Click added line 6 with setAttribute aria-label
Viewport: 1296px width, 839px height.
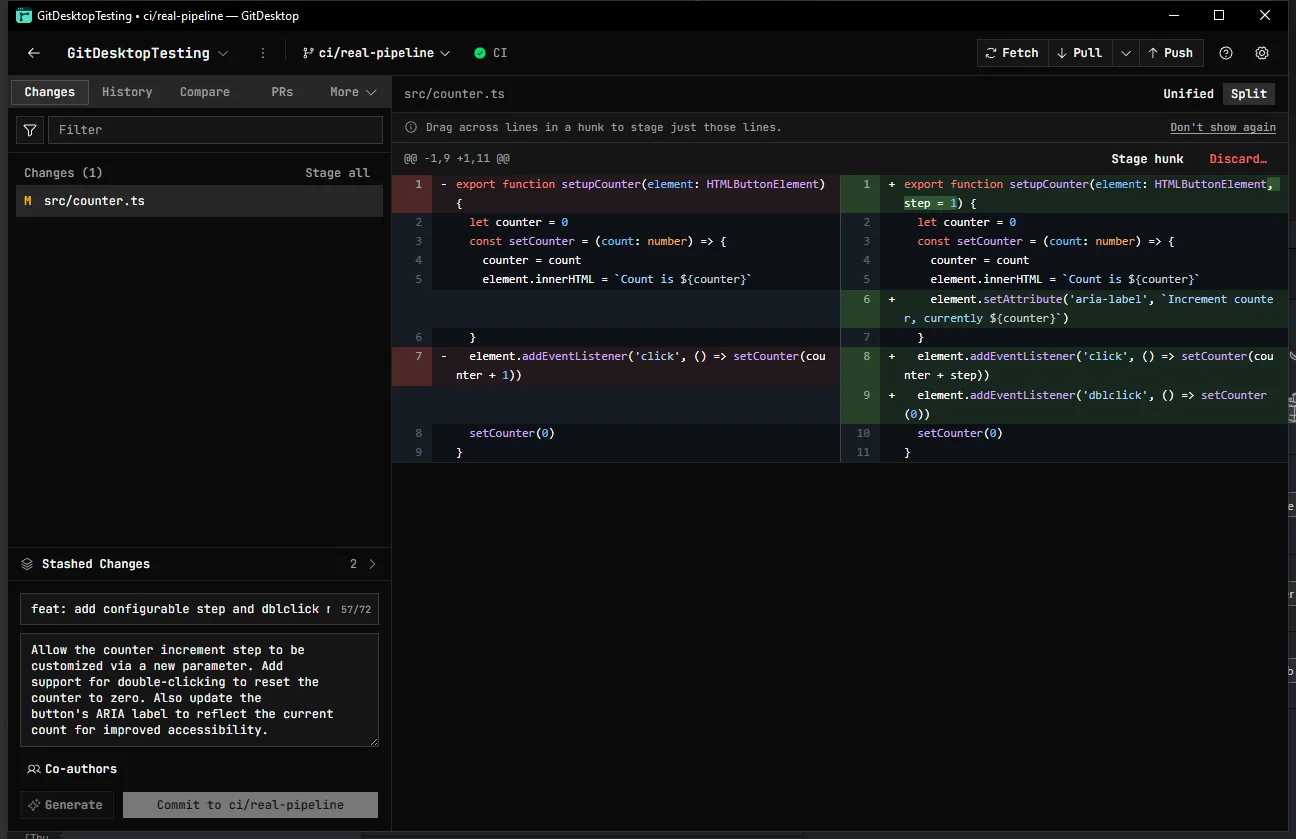pyautogui.click(x=1064, y=309)
